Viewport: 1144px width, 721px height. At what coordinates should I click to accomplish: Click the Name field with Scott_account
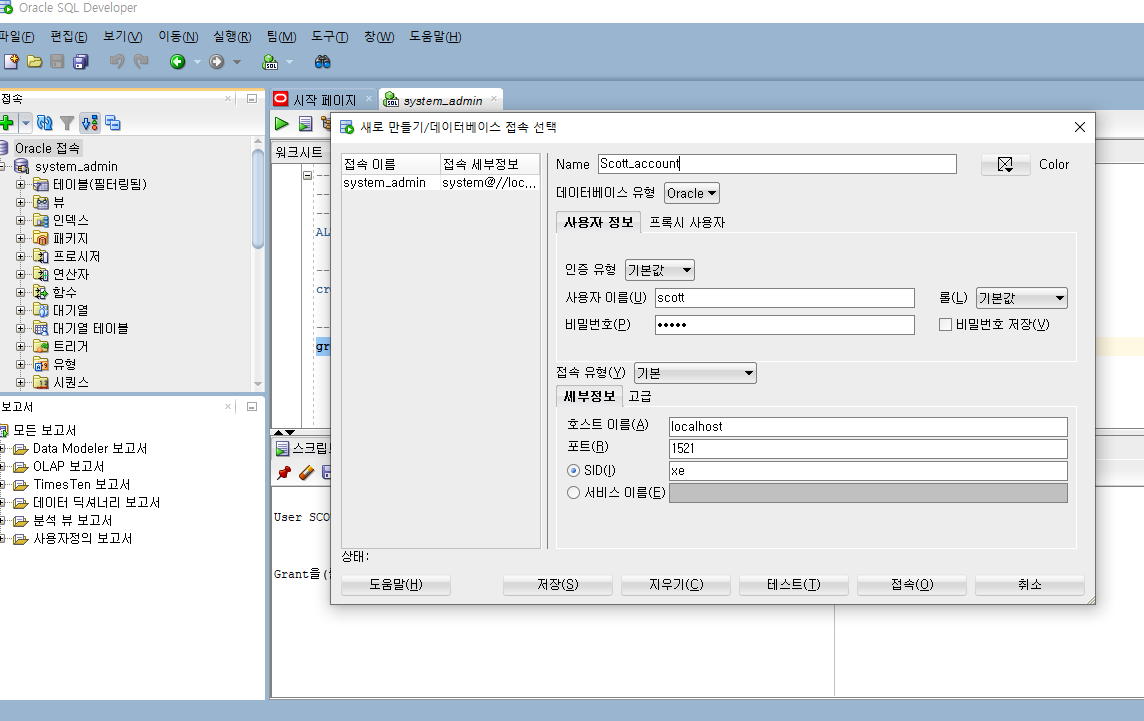(777, 164)
